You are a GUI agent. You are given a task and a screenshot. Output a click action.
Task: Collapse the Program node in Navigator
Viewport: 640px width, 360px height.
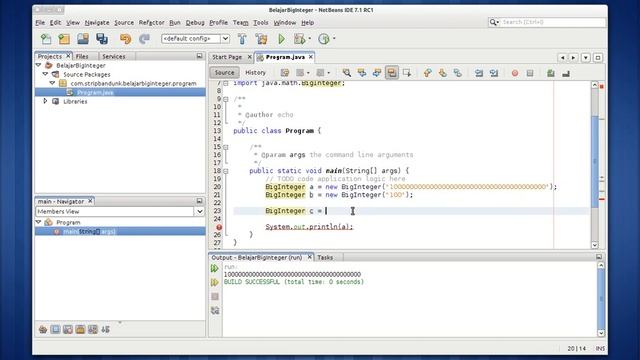(x=39, y=222)
